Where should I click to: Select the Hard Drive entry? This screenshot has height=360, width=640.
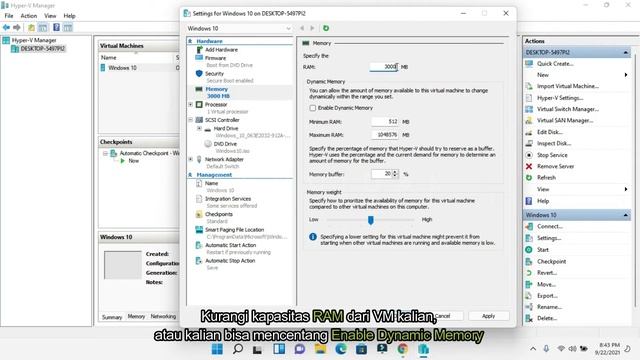point(225,128)
